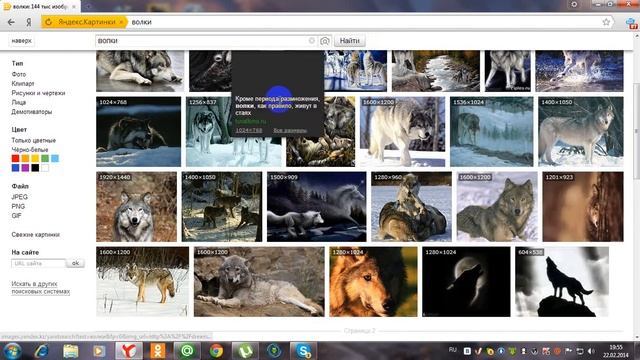The width and height of the screenshot is (640, 360).
Task: Select 'Черно-белые' color filter
Action: pyautogui.click(x=30, y=150)
